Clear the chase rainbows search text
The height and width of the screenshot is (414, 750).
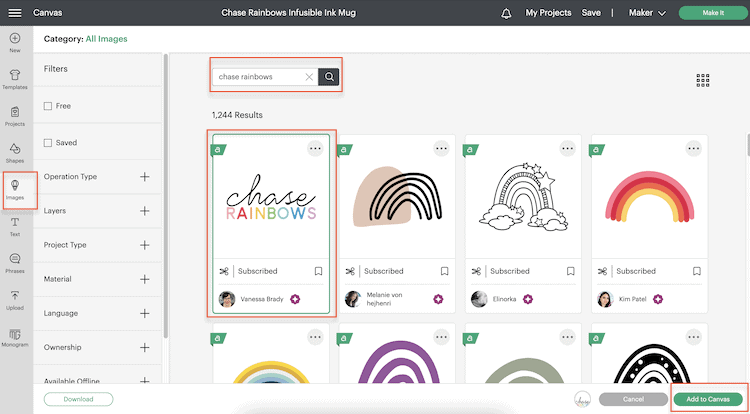coord(309,76)
